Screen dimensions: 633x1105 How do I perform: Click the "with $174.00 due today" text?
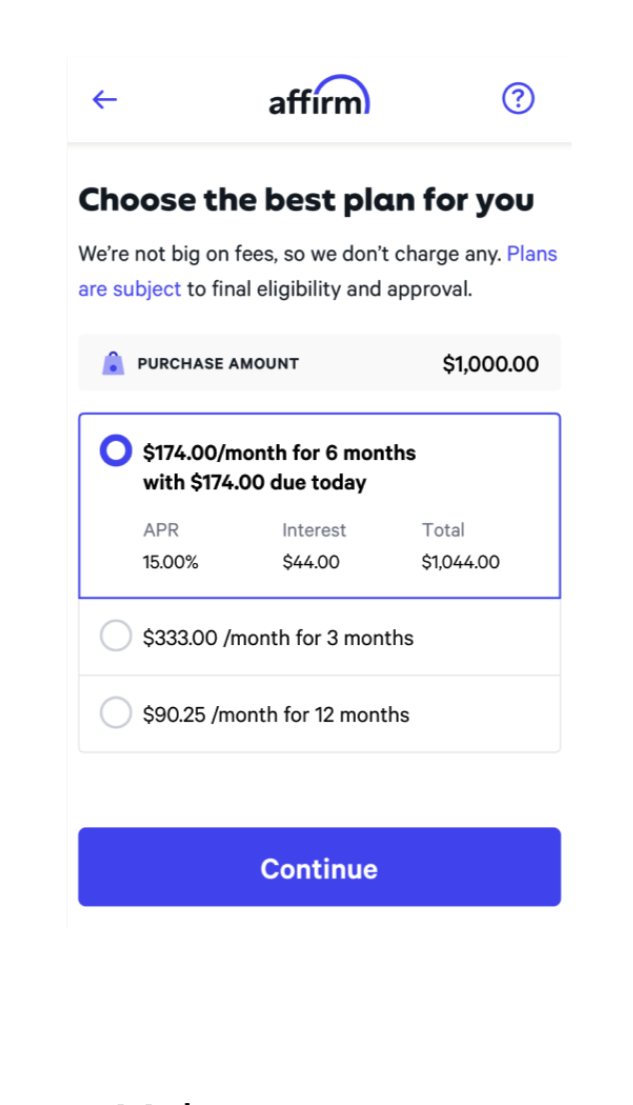[254, 483]
